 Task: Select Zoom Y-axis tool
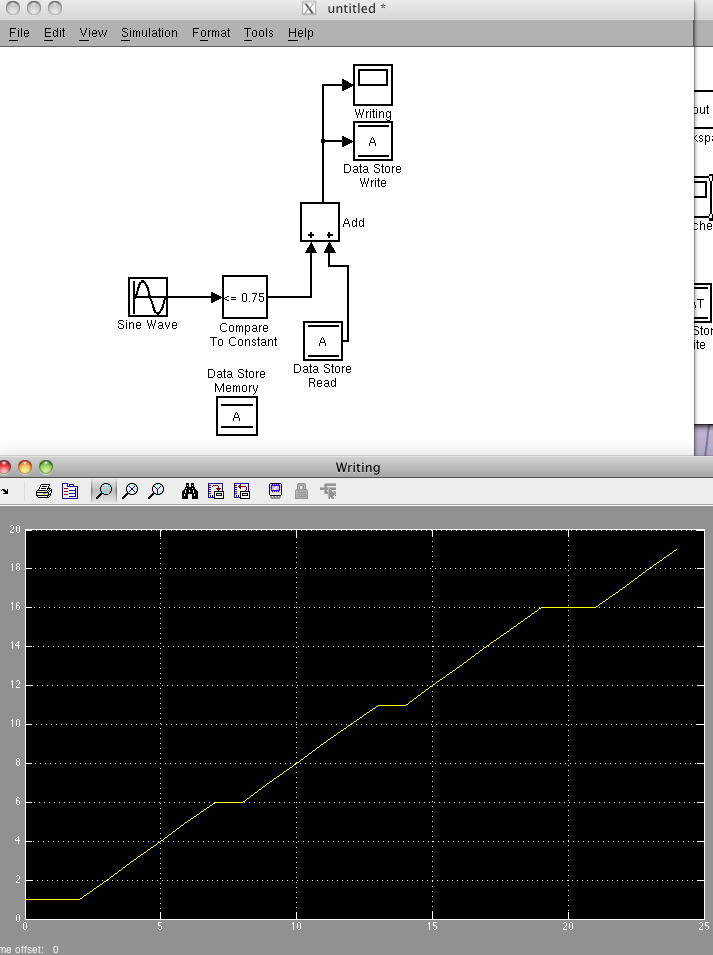point(156,491)
